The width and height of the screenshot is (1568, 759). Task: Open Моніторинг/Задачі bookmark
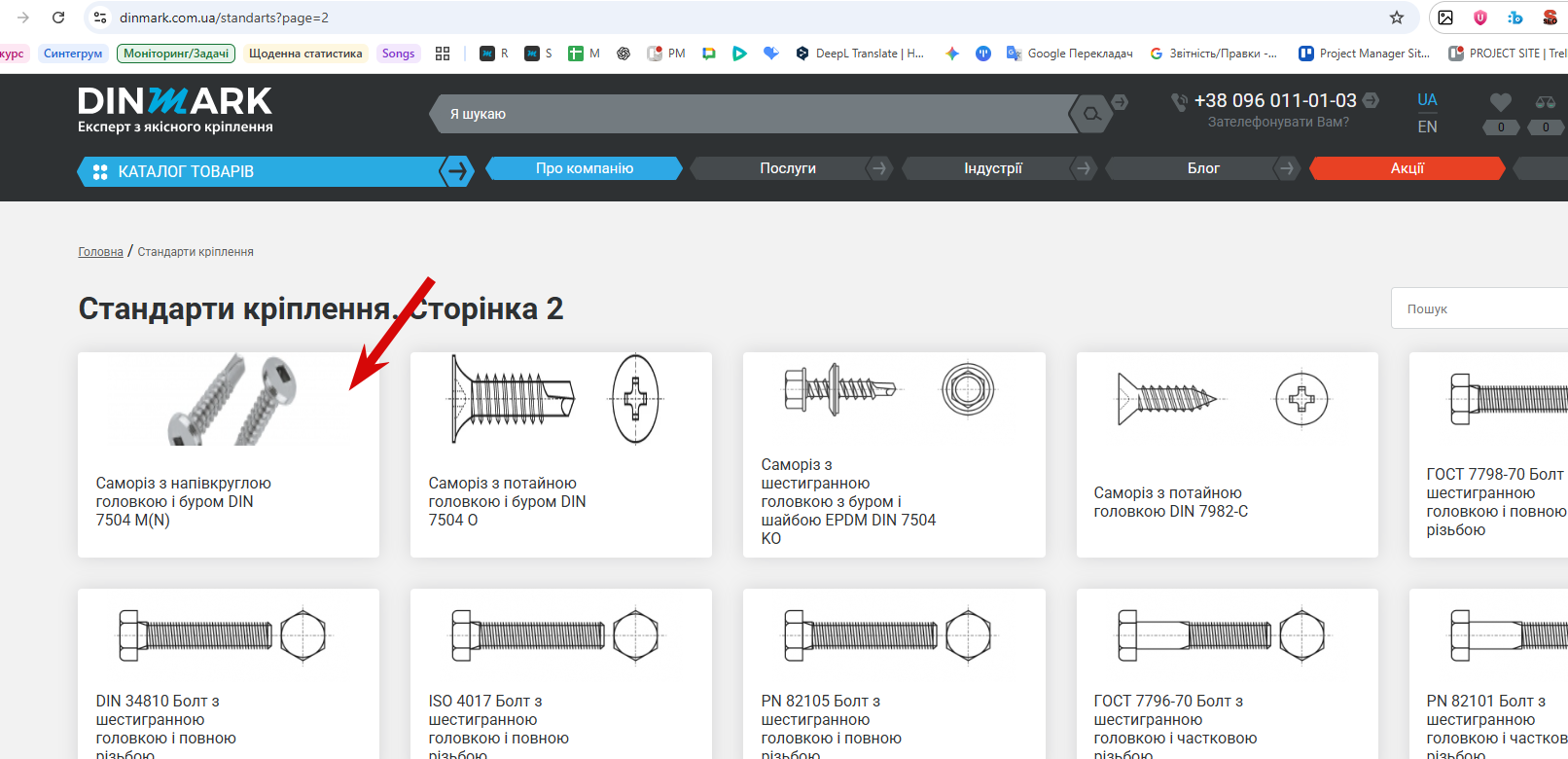click(x=176, y=54)
